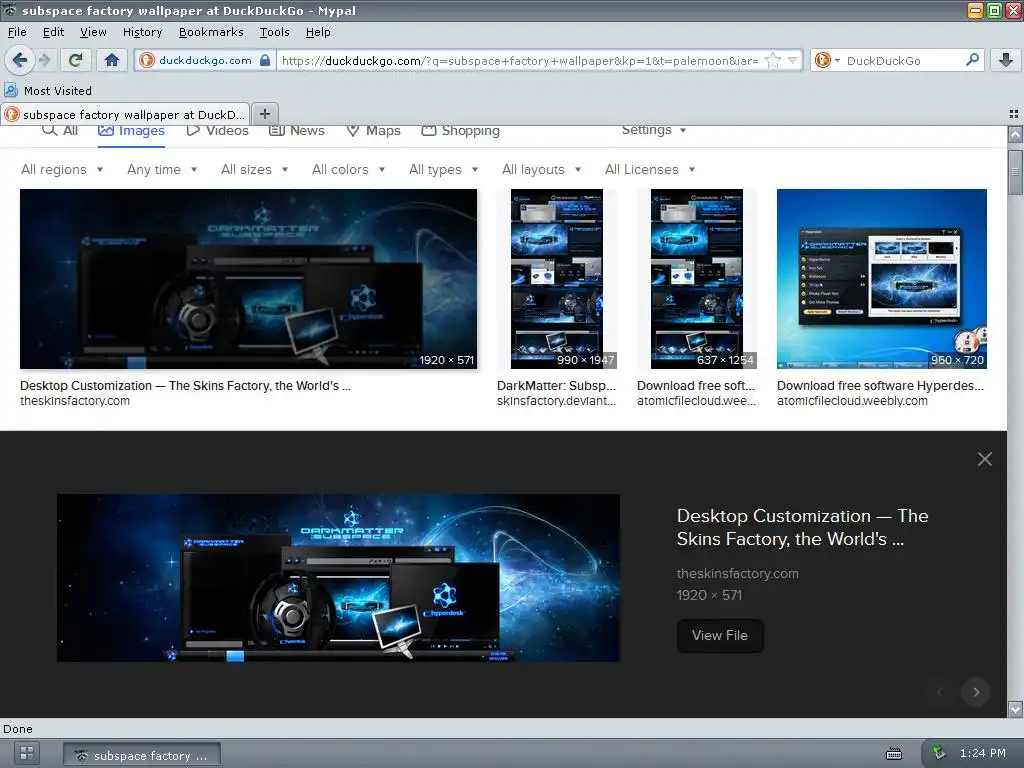Open the theskinsfactory.com result link
The height and width of the screenshot is (768, 1024).
75,401
